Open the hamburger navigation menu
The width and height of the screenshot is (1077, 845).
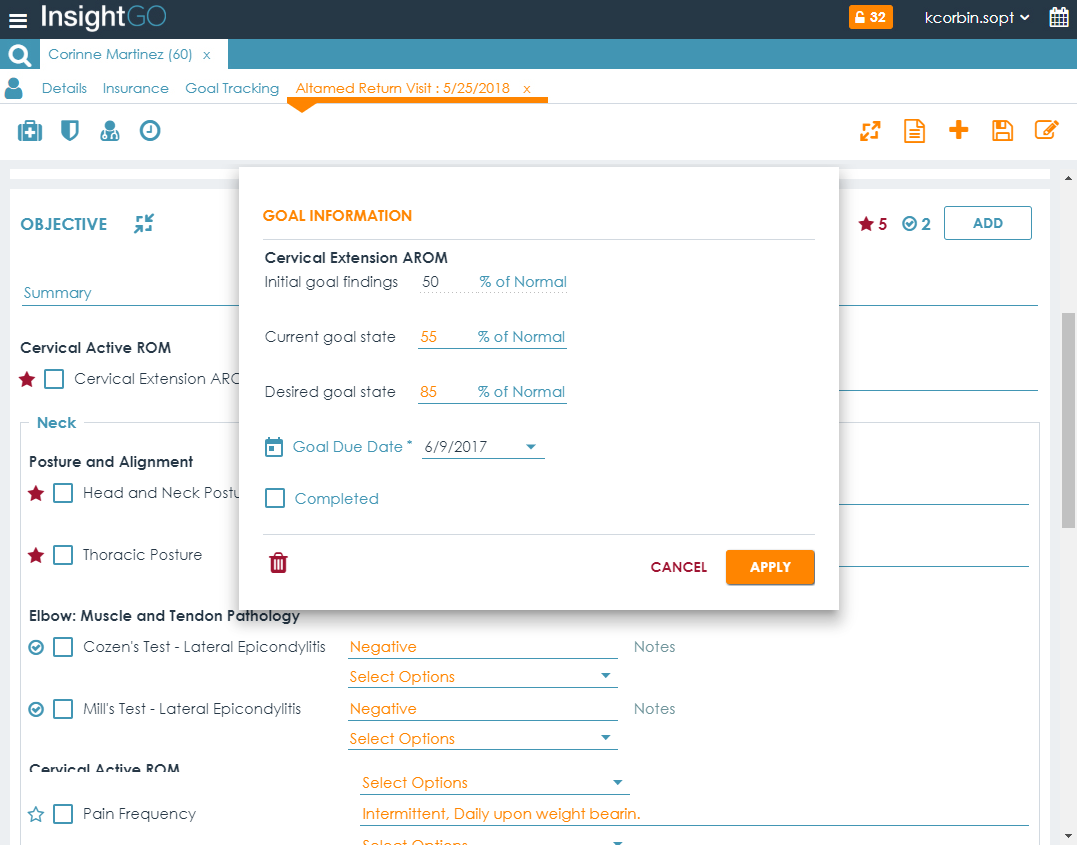pyautogui.click(x=18, y=19)
